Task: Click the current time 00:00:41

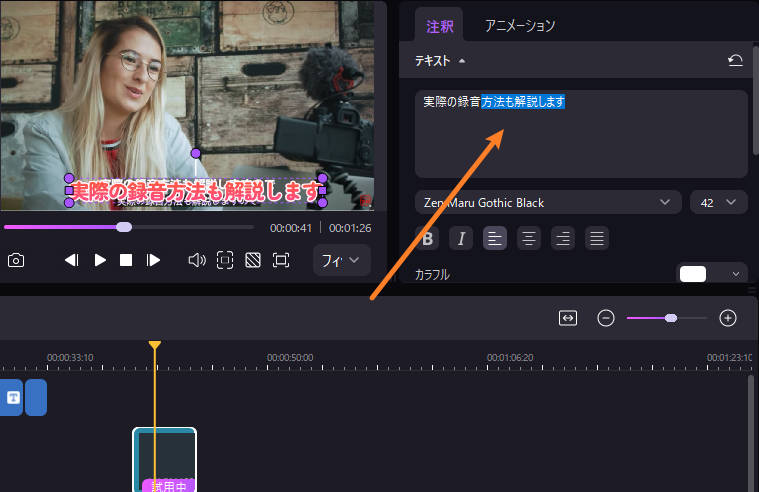Action: click(x=291, y=228)
